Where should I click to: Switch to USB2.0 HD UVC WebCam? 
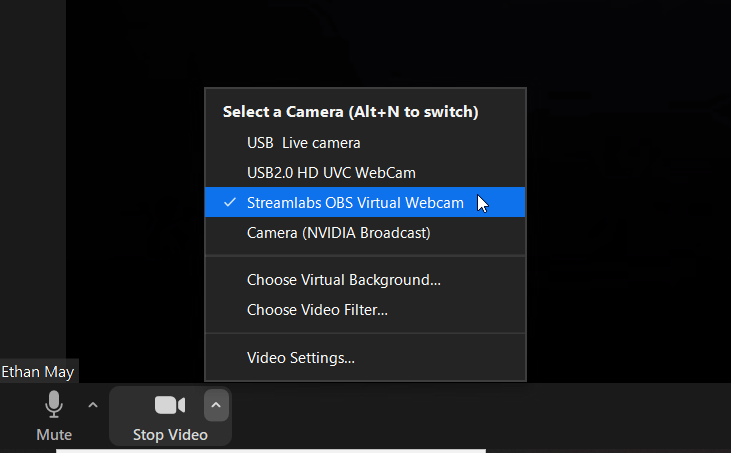point(331,173)
